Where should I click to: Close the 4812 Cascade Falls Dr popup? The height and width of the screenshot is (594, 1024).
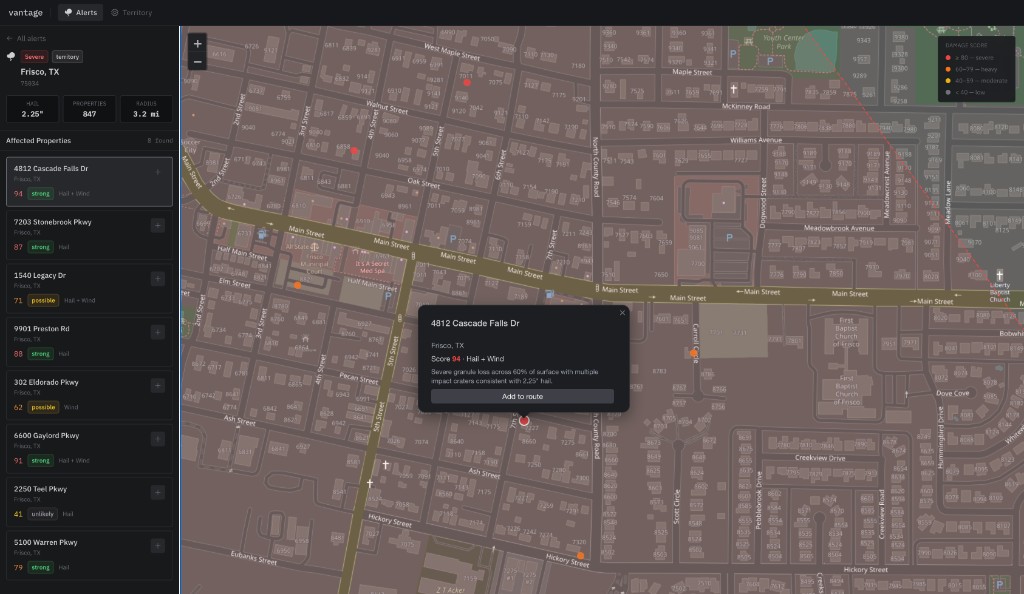tap(622, 313)
